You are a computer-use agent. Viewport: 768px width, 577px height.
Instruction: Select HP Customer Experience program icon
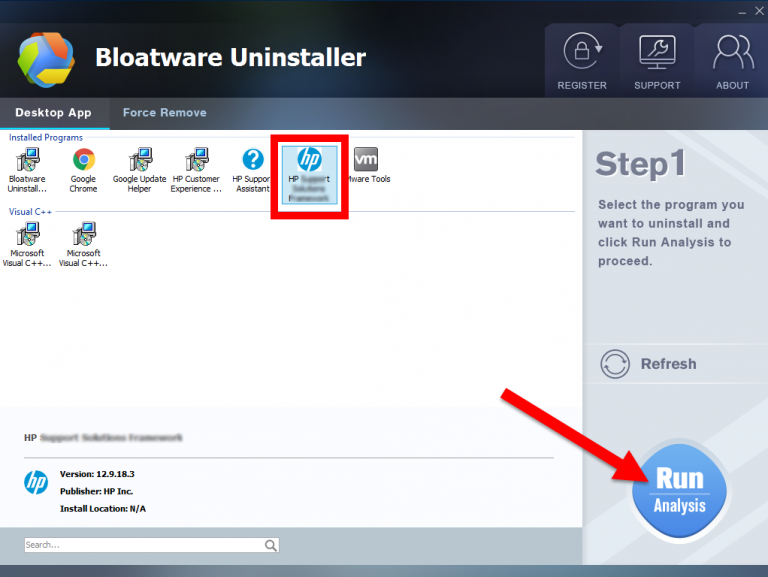coord(196,168)
